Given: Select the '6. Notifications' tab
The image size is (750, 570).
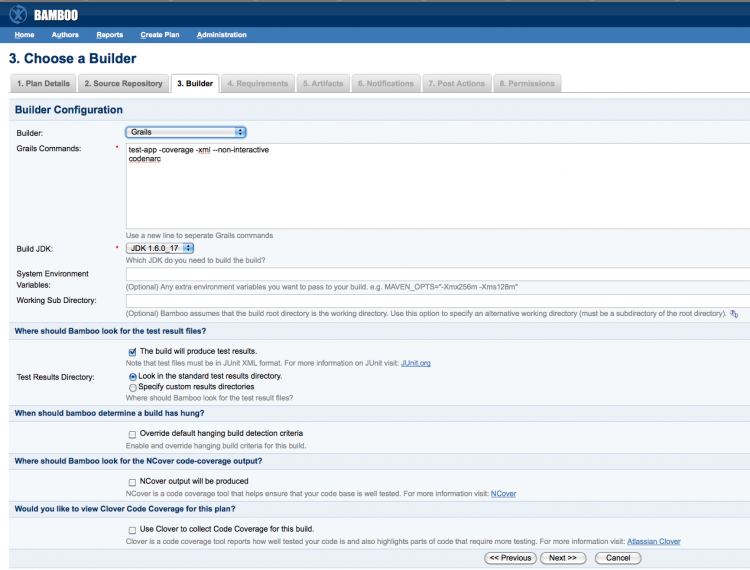Looking at the screenshot, I should (386, 83).
